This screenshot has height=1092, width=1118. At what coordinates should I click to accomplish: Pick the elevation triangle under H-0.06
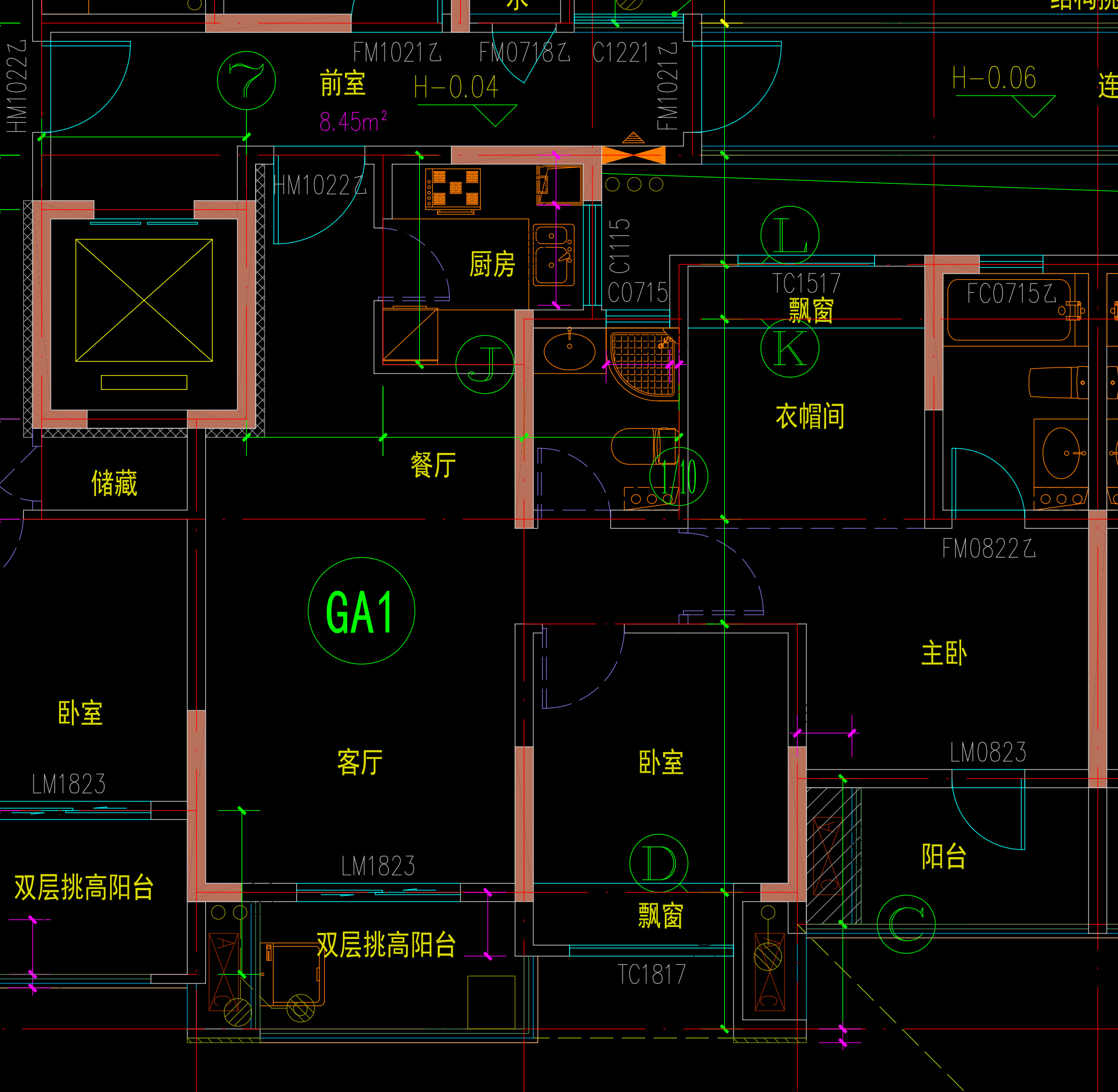1034,106
